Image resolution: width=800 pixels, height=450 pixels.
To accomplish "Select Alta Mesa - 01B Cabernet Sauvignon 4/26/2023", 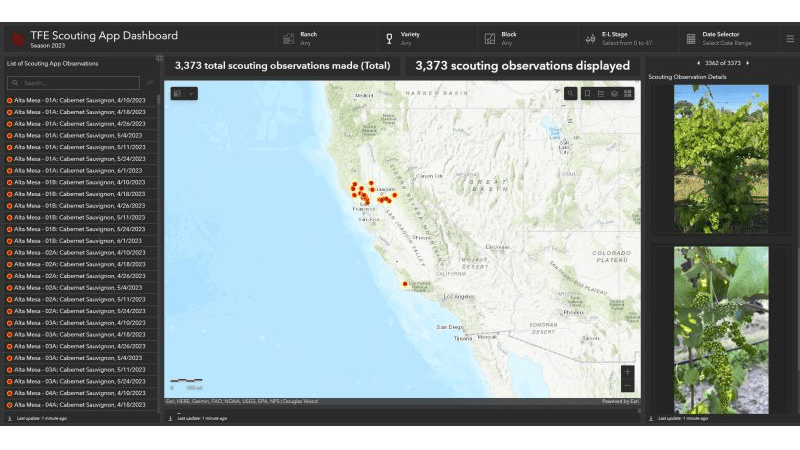I will point(80,206).
